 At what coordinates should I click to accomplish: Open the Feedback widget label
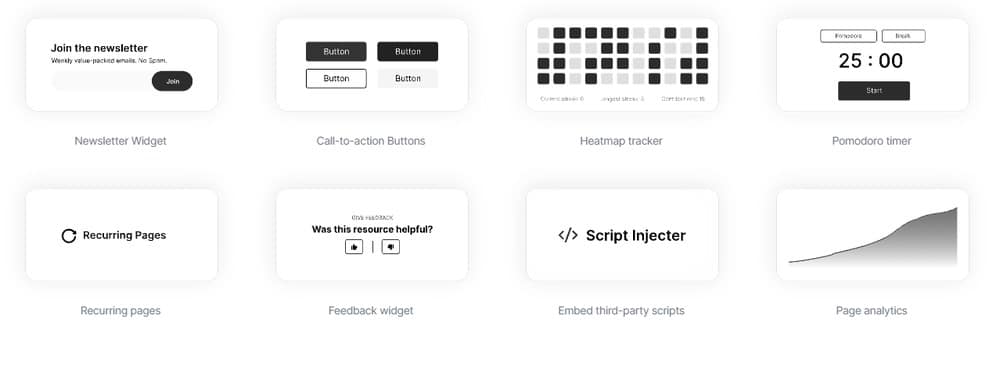pos(371,311)
